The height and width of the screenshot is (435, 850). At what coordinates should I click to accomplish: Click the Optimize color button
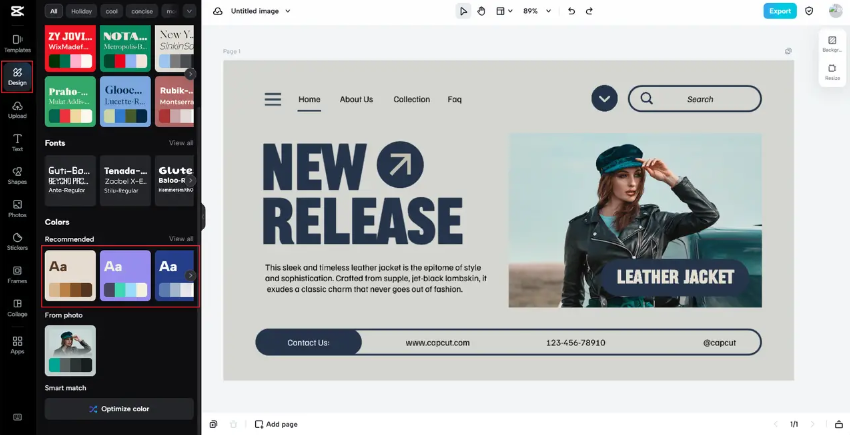[119, 409]
